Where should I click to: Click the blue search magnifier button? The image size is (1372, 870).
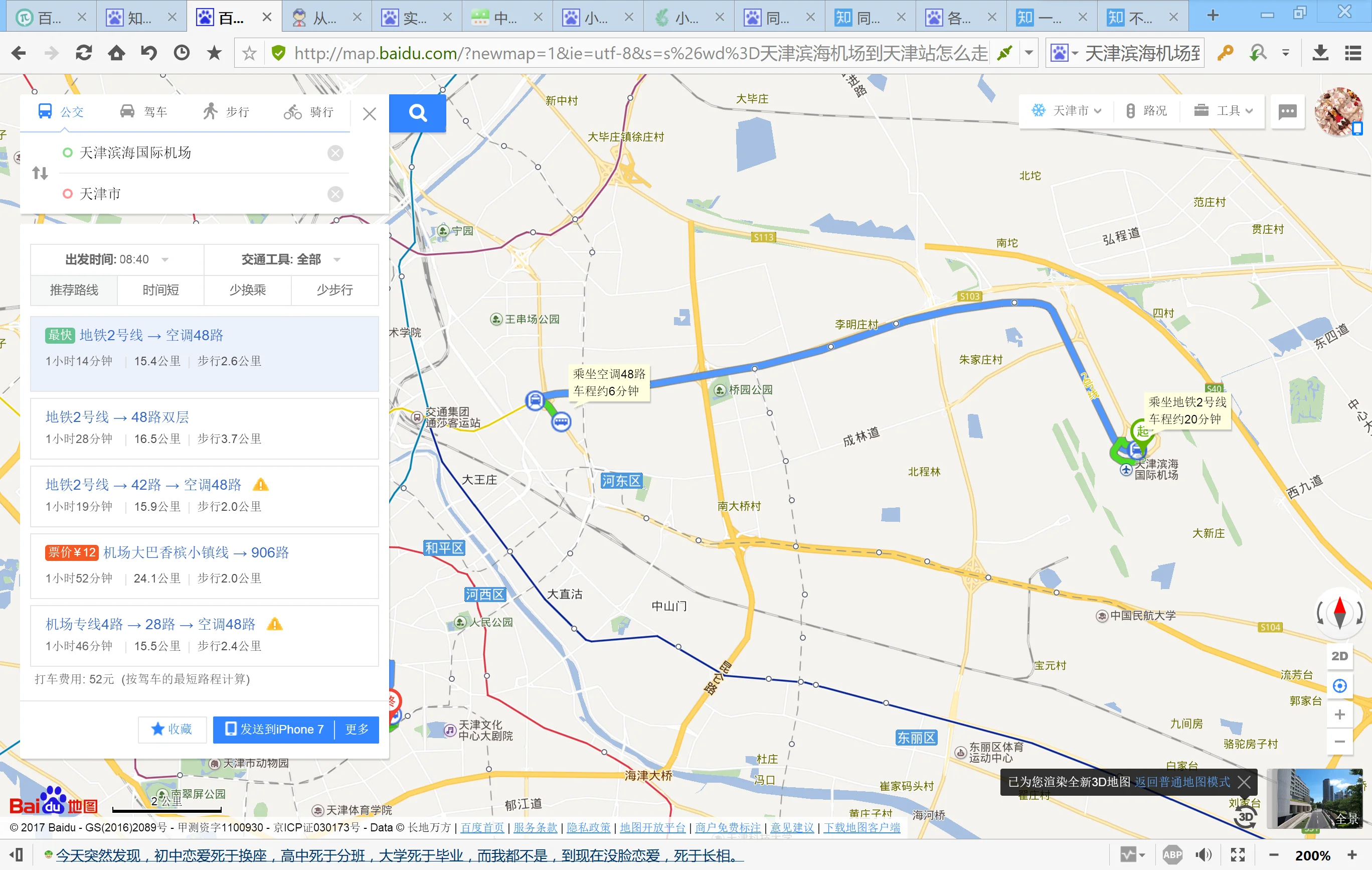418,113
